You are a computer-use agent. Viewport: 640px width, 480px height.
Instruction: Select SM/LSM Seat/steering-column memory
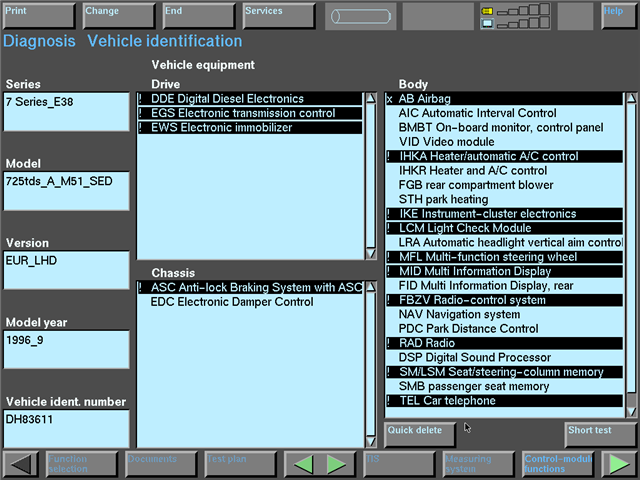pos(504,372)
